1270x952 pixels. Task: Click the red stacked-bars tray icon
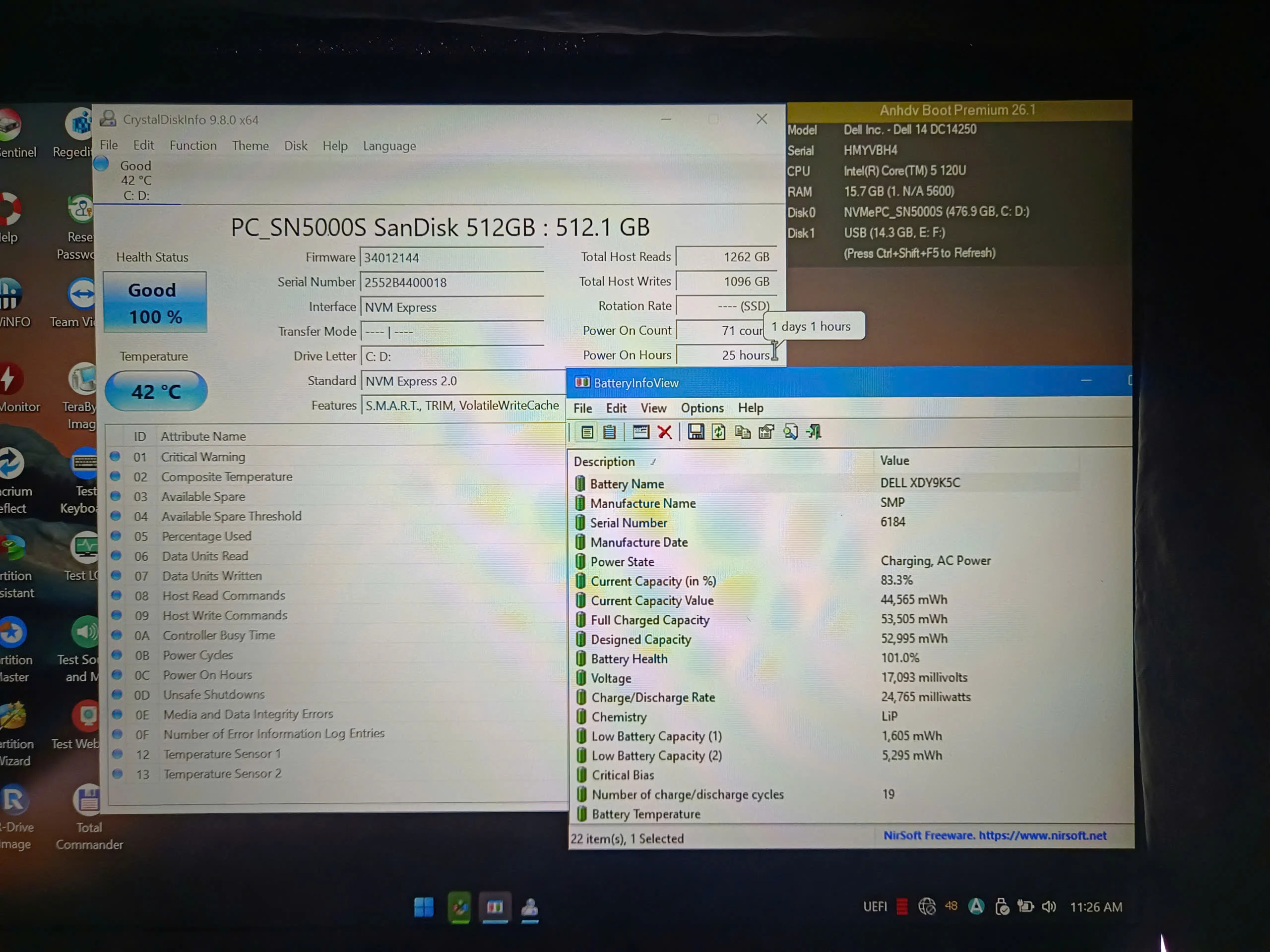click(902, 907)
